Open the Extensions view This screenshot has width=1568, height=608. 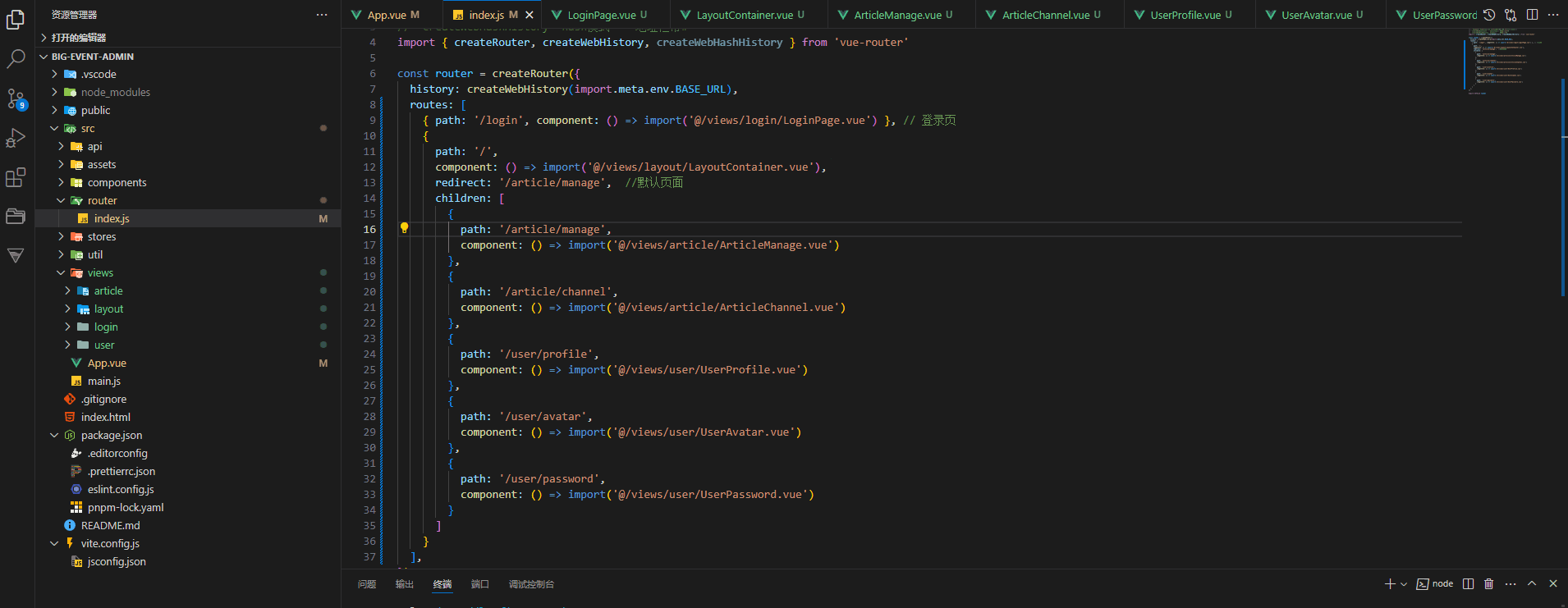(x=16, y=178)
